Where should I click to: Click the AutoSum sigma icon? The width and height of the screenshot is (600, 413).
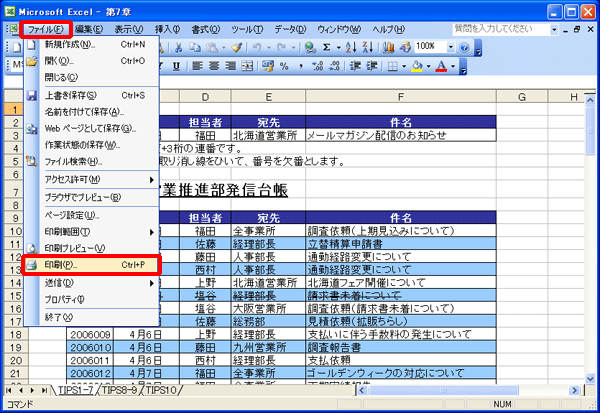click(x=326, y=47)
